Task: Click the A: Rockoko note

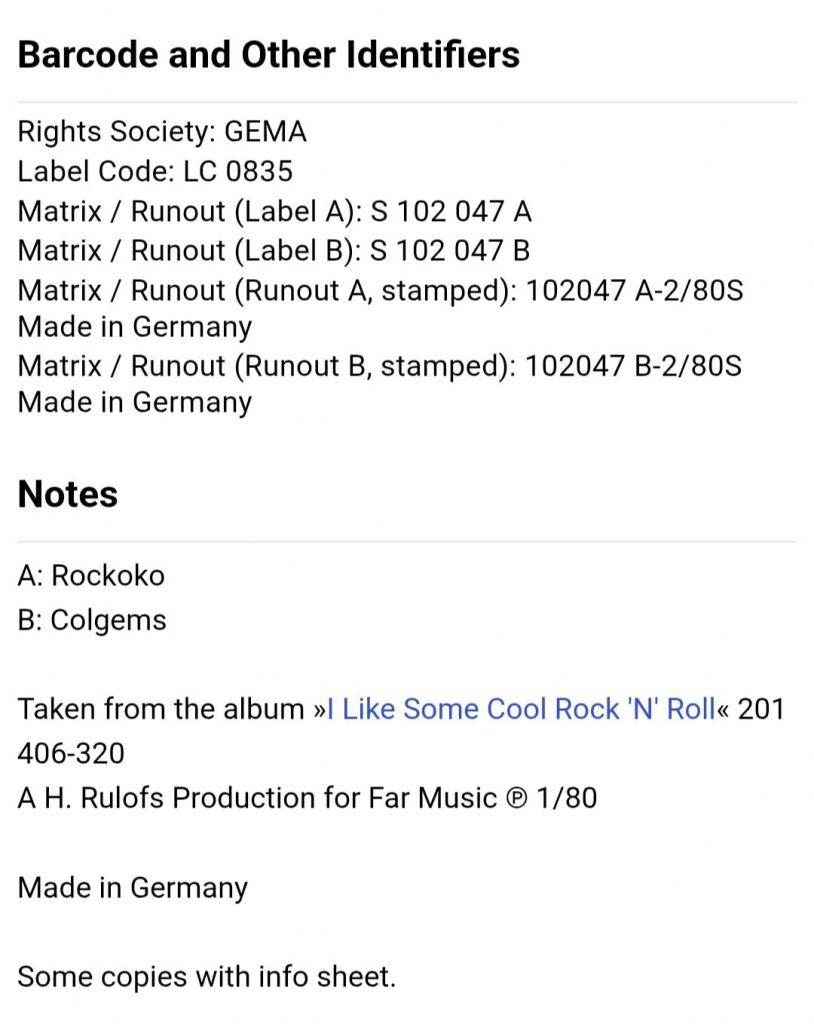Action: [91, 576]
